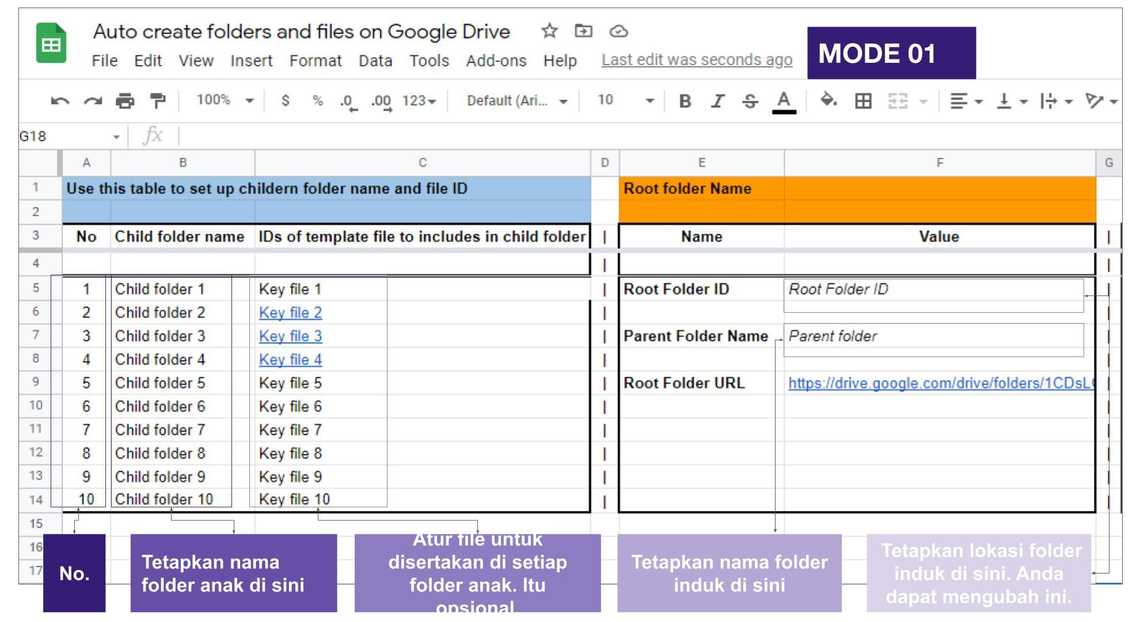Viewport: 1140px width, 622px height.
Task: Open the Data menu
Action: point(375,61)
